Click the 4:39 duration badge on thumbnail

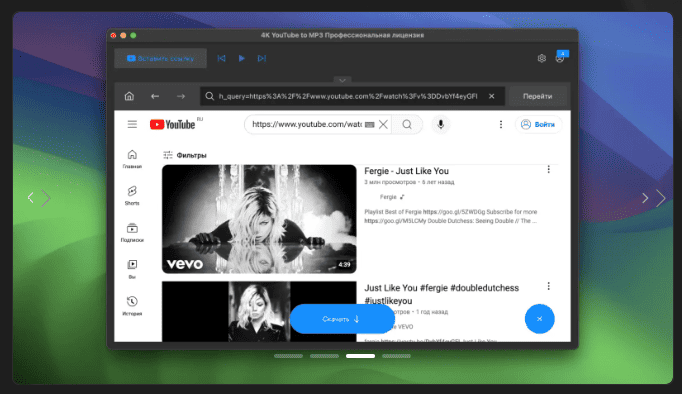pyautogui.click(x=344, y=264)
